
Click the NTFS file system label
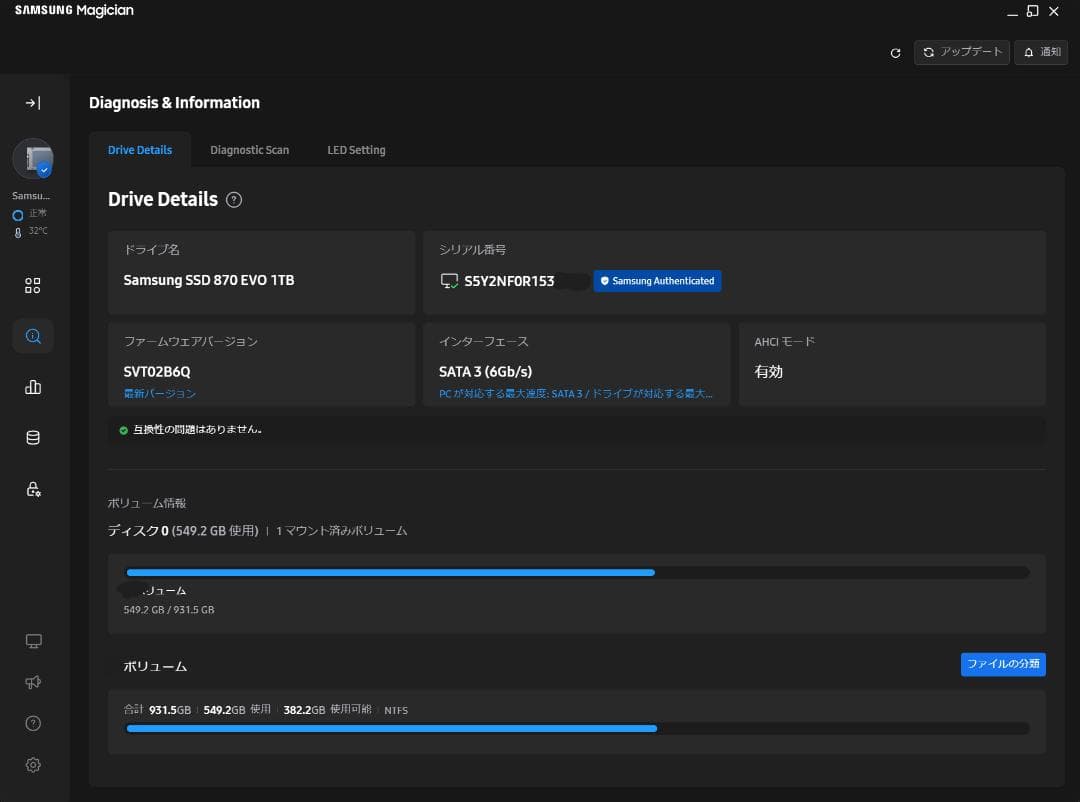point(396,710)
